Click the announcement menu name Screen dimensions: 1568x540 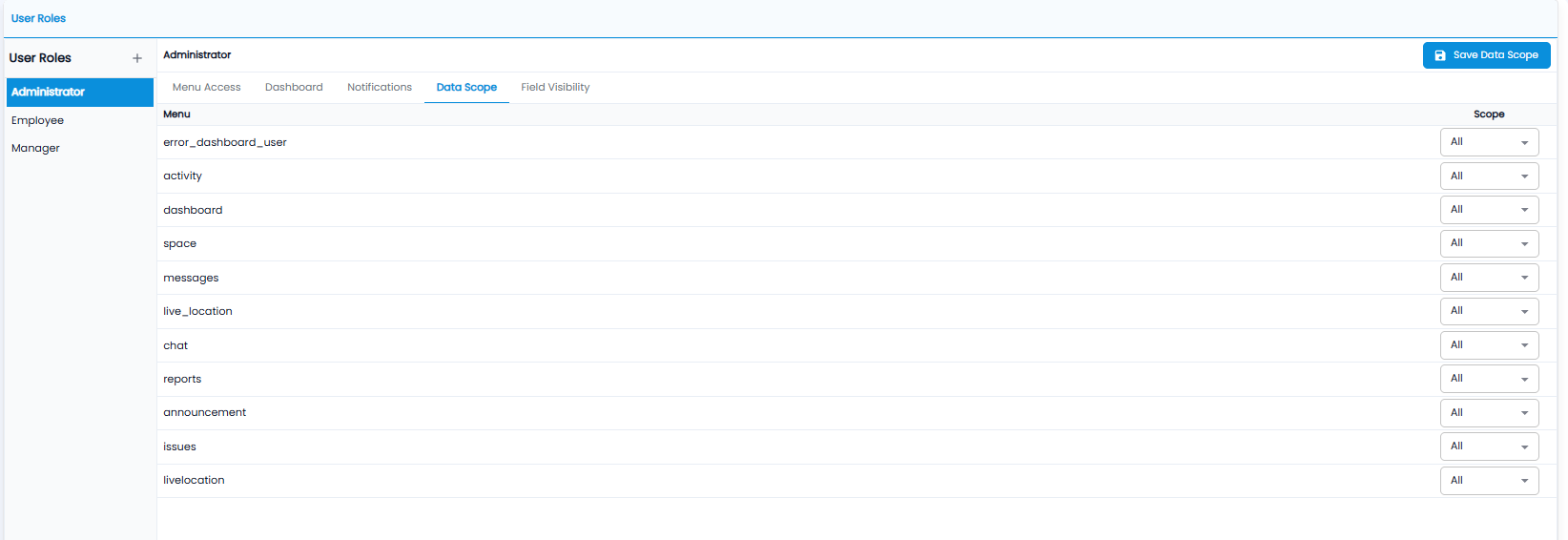204,412
